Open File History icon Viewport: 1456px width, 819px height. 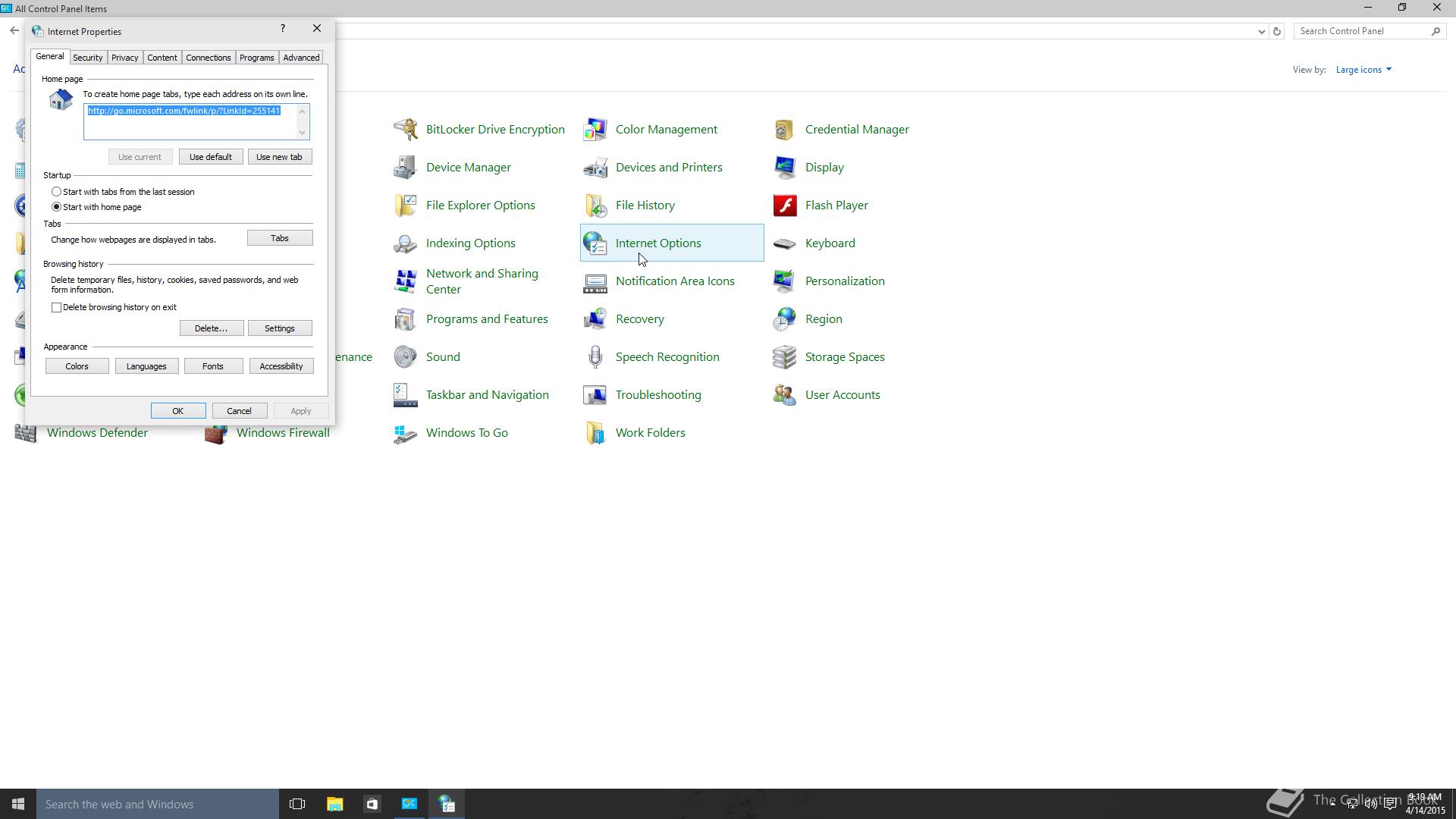pyautogui.click(x=595, y=205)
